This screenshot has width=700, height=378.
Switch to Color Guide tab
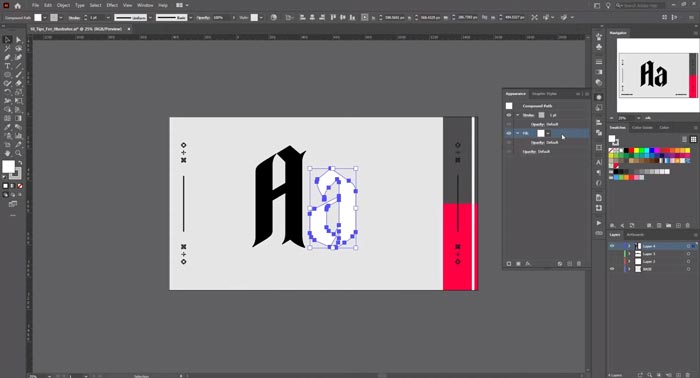point(642,128)
